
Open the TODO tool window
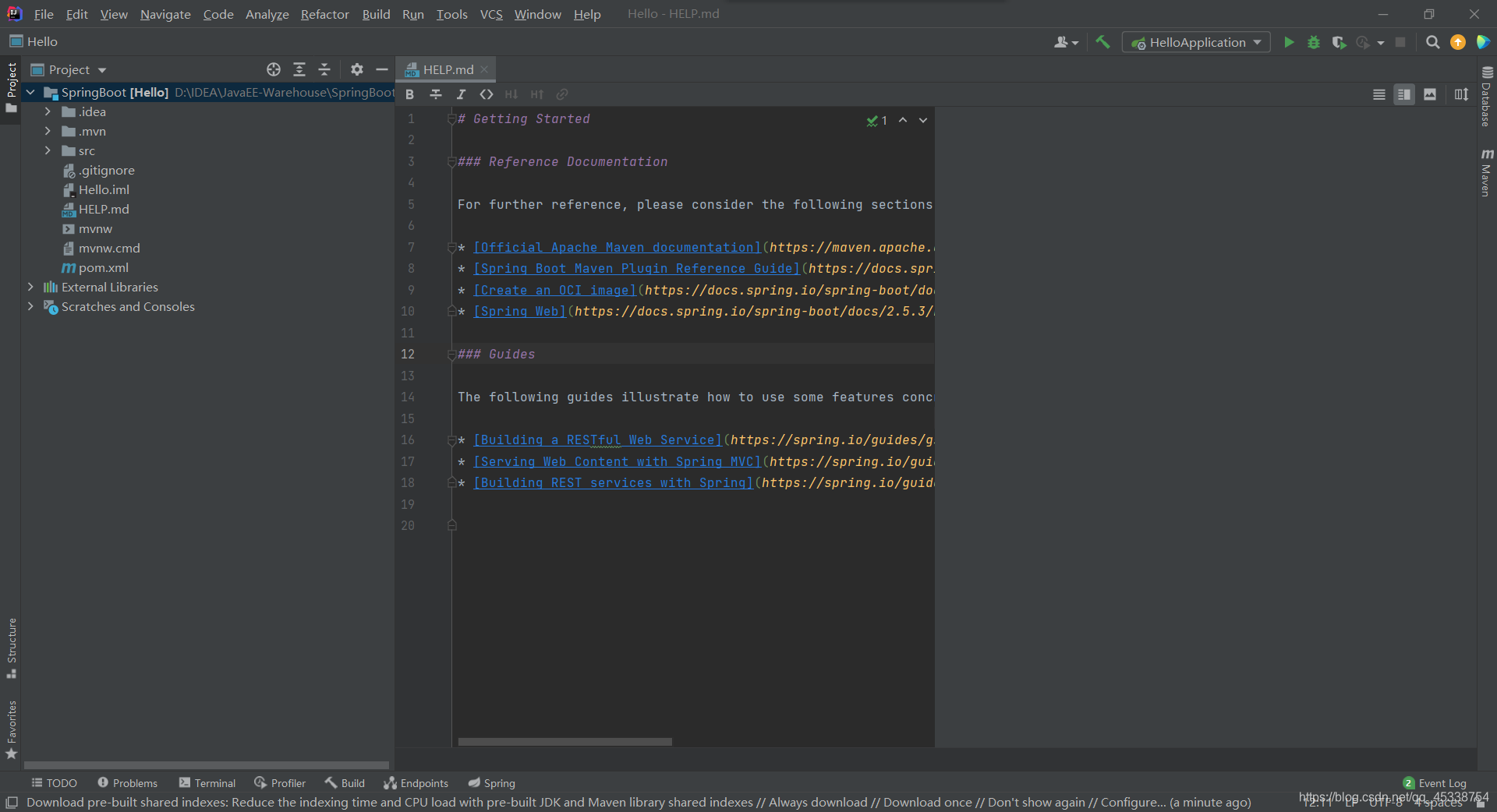(54, 783)
